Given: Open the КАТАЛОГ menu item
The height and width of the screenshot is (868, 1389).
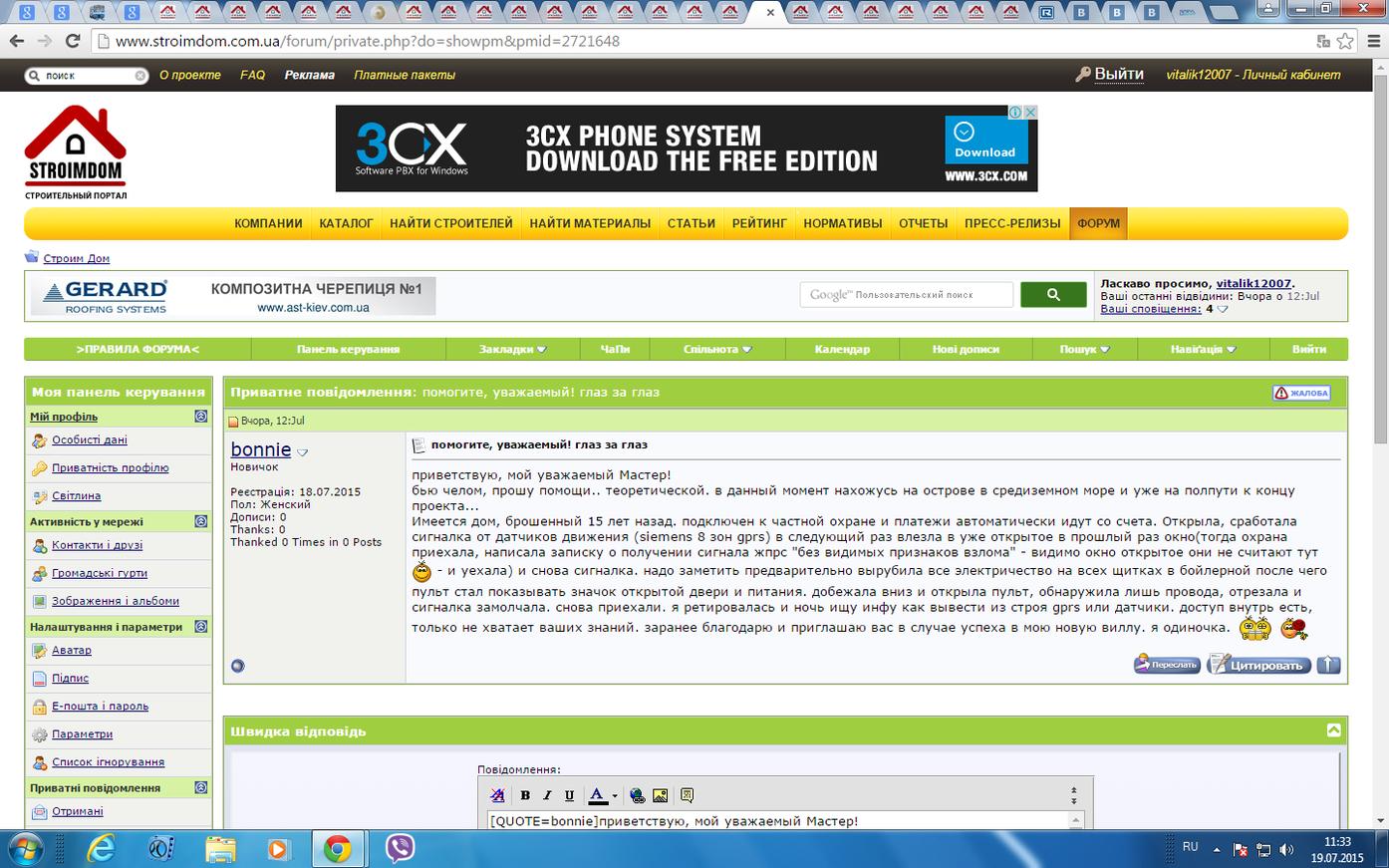Looking at the screenshot, I should pos(346,223).
